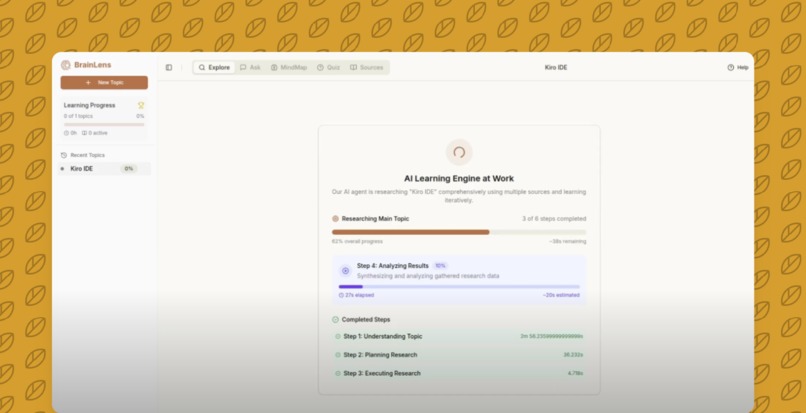The height and width of the screenshot is (413, 806).
Task: Open the Kiro IDE recent topic
Action: pos(104,169)
